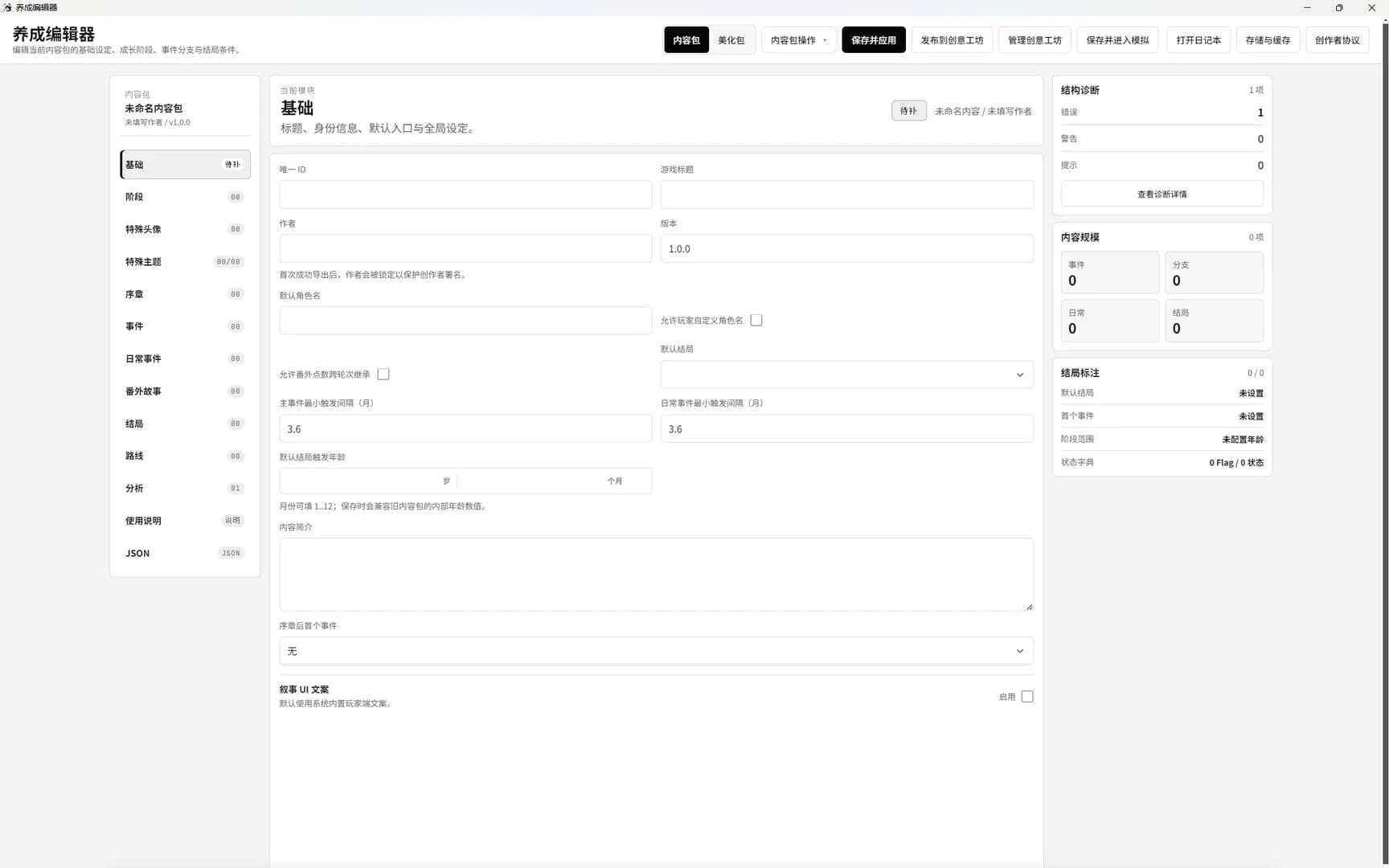Image resolution: width=1389 pixels, height=868 pixels.
Task: Click the 错误 diagnostic row
Action: point(1162,113)
